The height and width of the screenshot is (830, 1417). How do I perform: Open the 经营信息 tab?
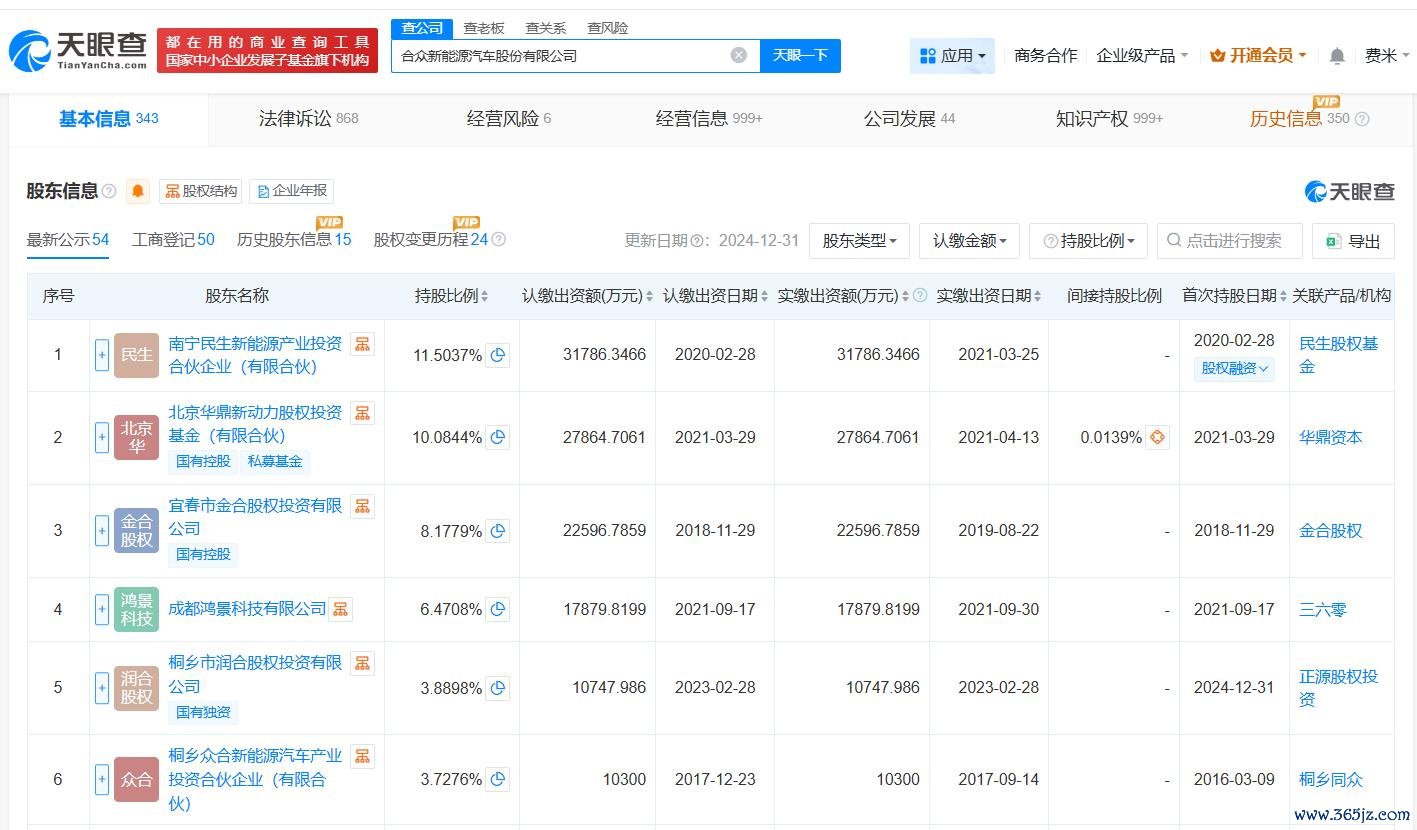pos(709,119)
